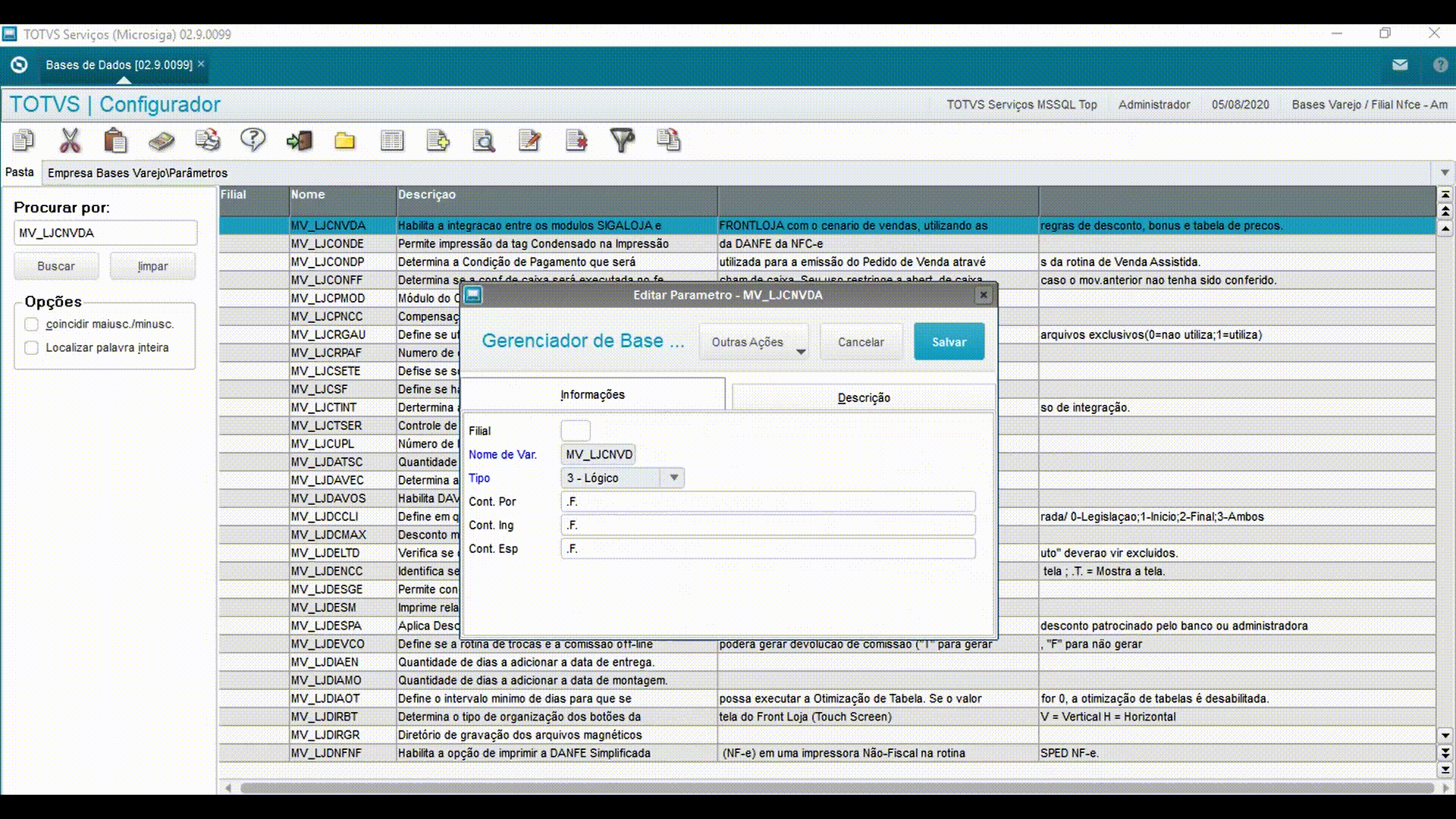Screen dimensions: 1456x819
Task: Select the MV_LJDEVCO row
Action: (x=827, y=644)
